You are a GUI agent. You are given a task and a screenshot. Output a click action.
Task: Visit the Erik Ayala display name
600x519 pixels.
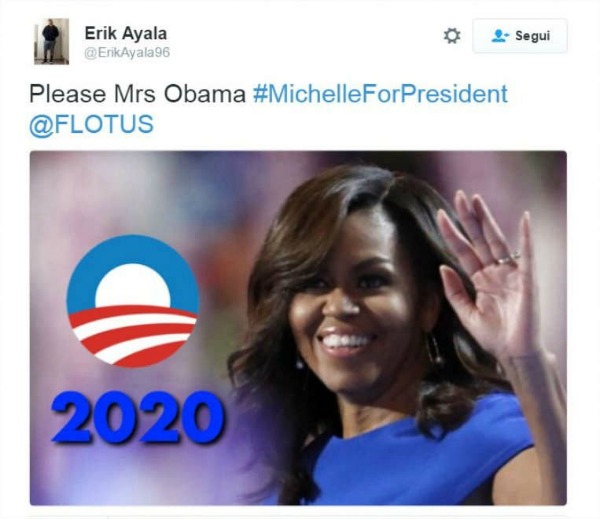pos(126,33)
